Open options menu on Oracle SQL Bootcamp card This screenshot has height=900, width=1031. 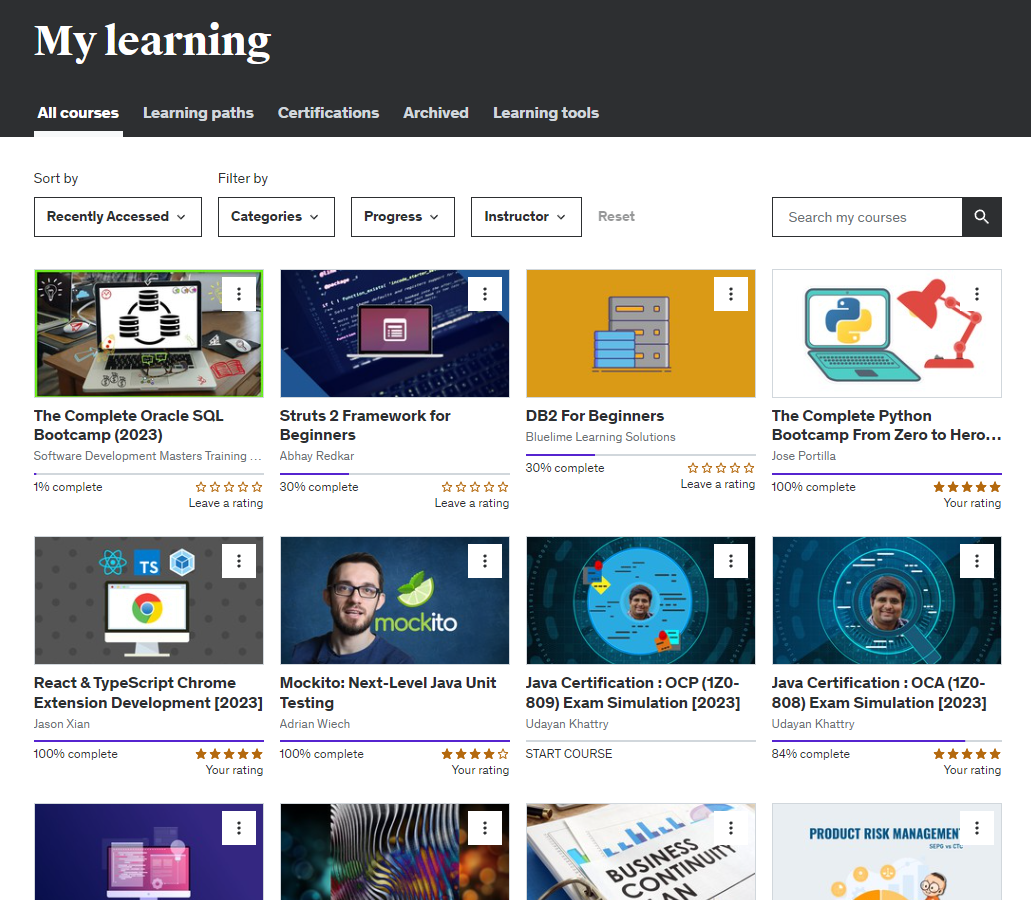coord(239,294)
